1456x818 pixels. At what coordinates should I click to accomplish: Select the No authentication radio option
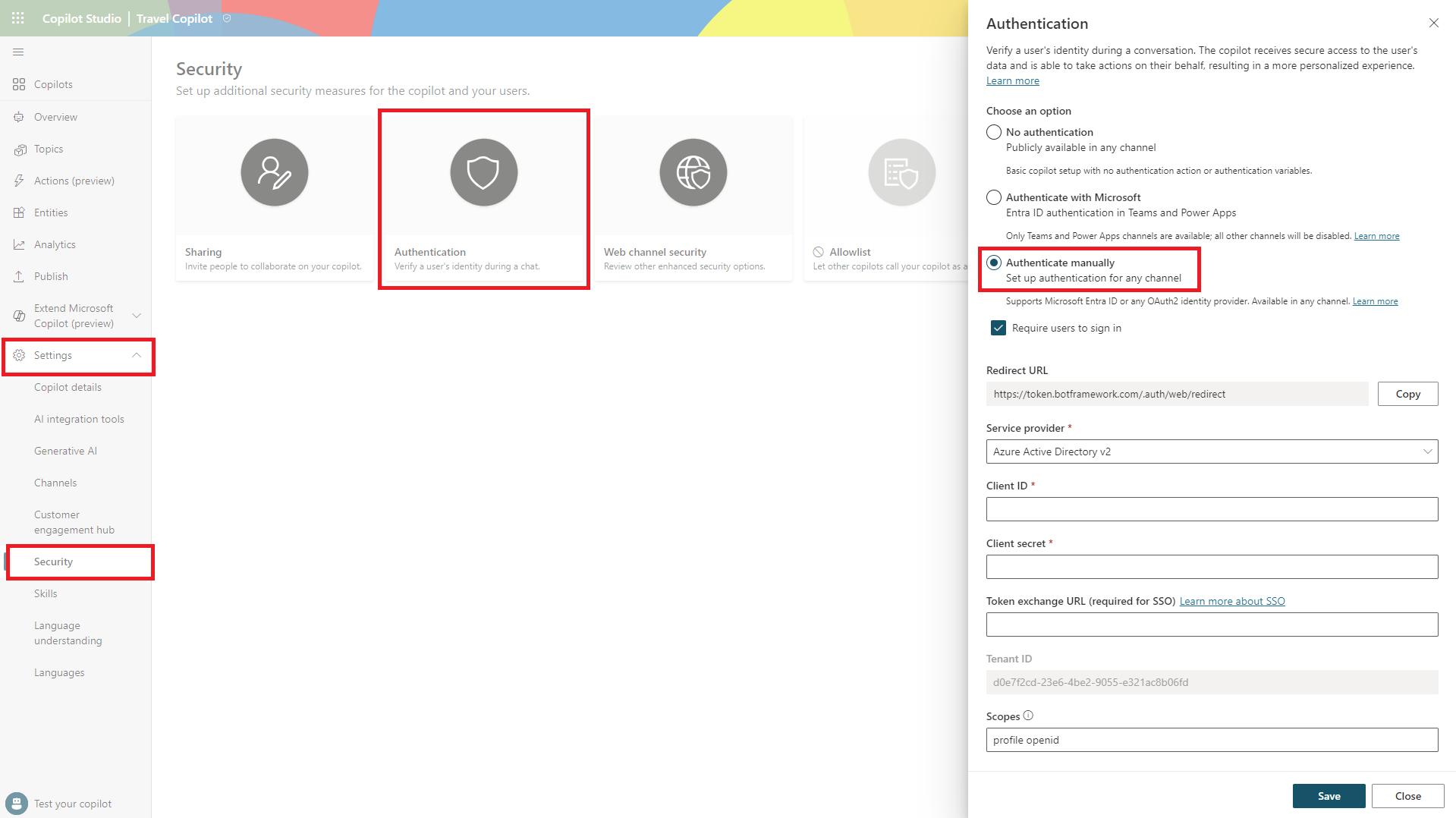tap(994, 132)
